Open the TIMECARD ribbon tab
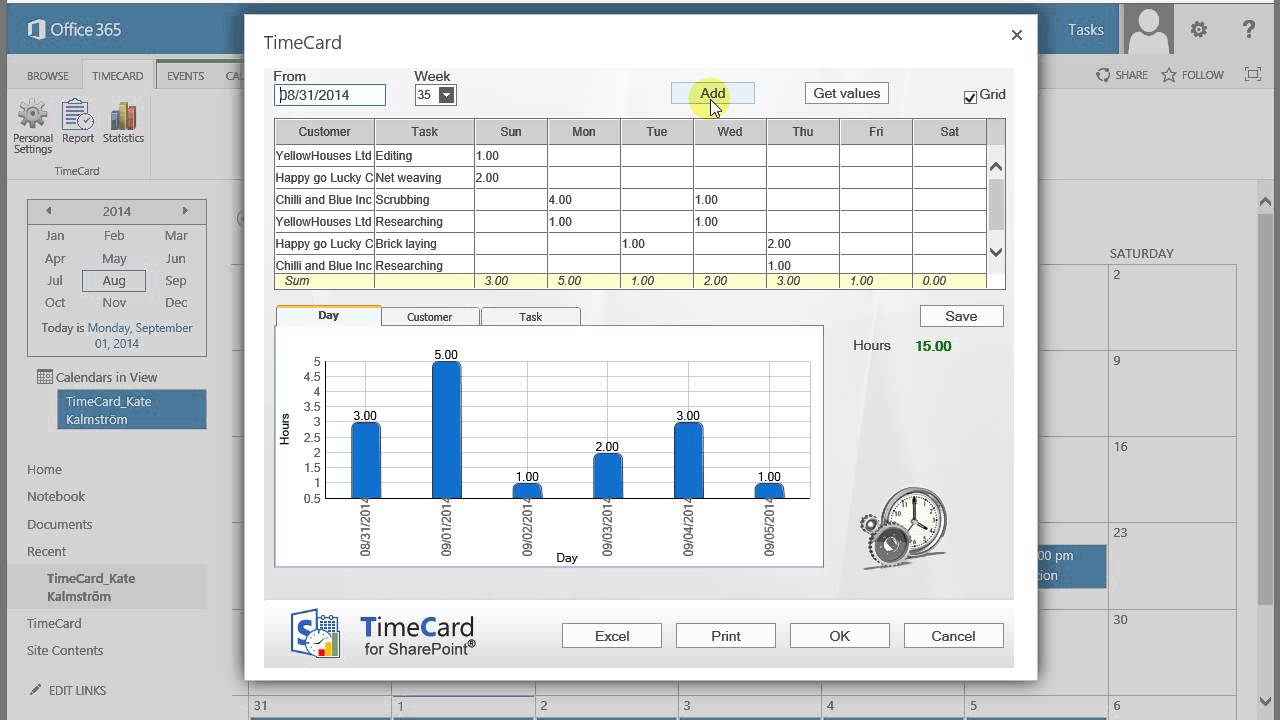 (x=118, y=76)
